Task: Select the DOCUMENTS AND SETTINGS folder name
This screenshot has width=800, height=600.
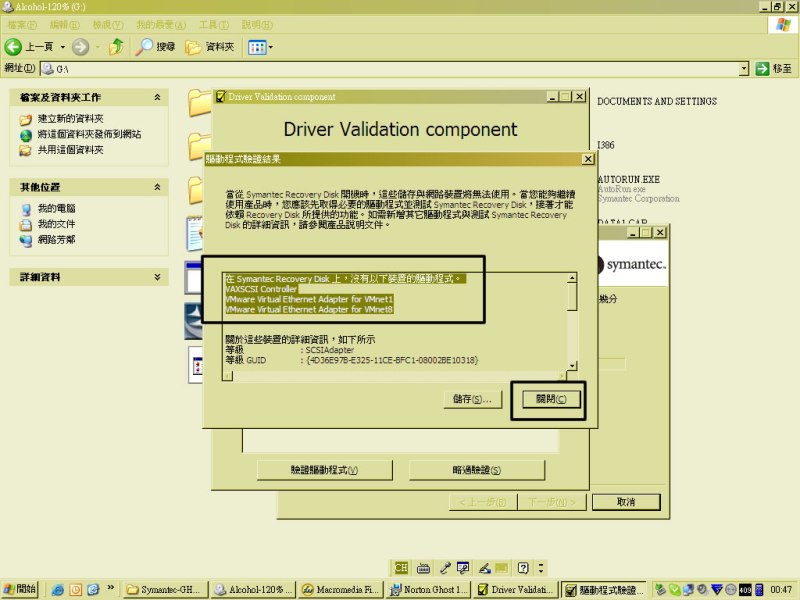Action: 657,101
